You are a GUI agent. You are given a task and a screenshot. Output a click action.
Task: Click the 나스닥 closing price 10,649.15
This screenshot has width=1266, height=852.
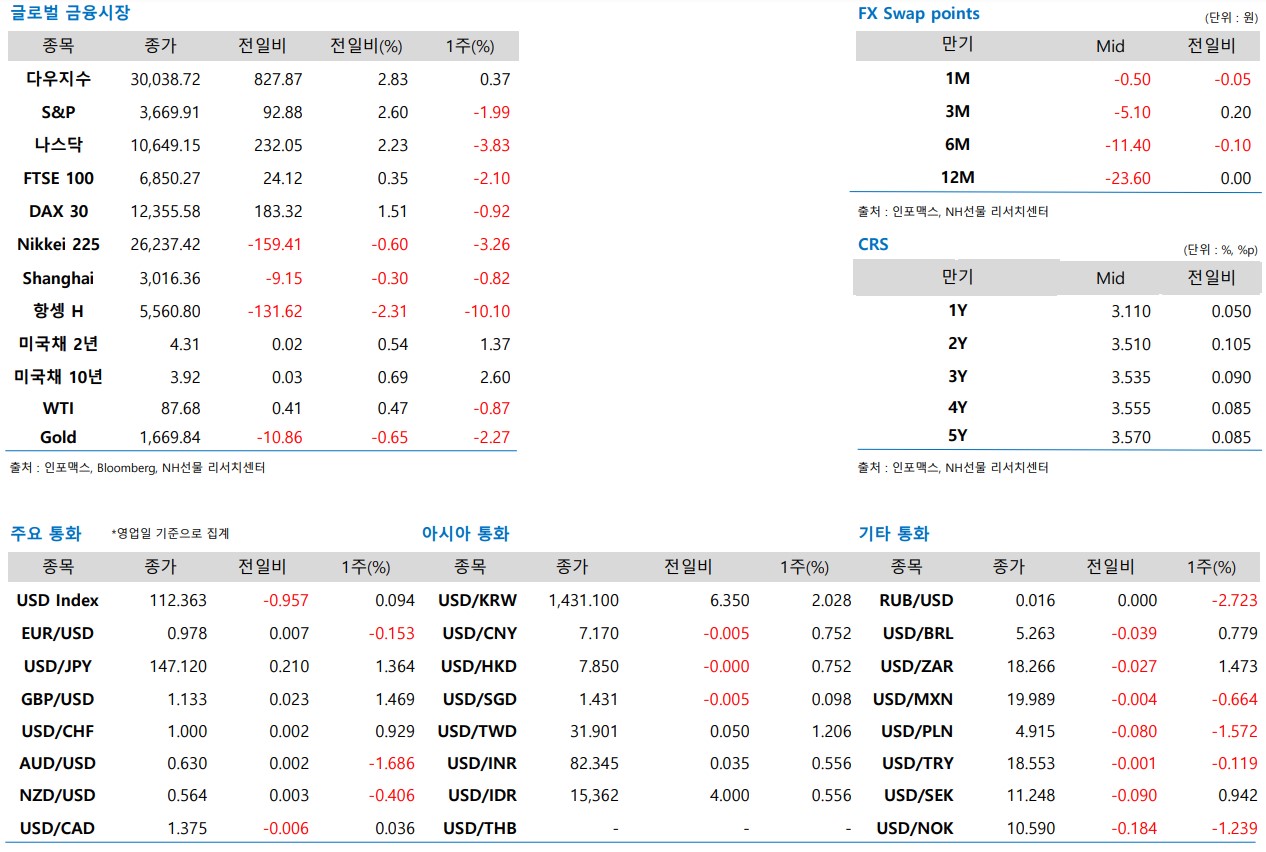pyautogui.click(x=165, y=145)
